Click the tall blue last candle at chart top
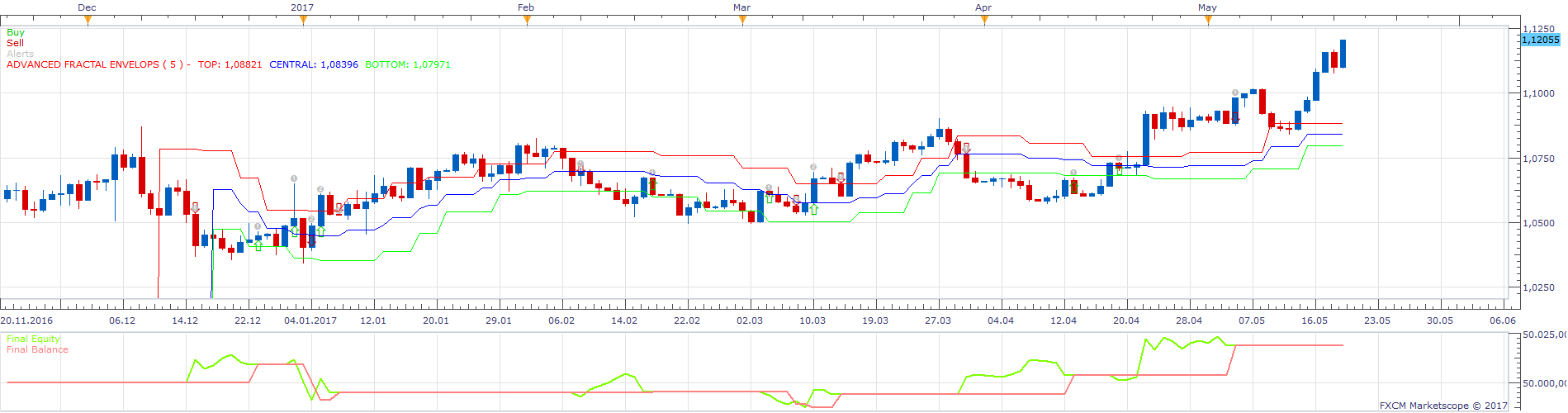Image resolution: width=1568 pixels, height=413 pixels. [1343, 54]
